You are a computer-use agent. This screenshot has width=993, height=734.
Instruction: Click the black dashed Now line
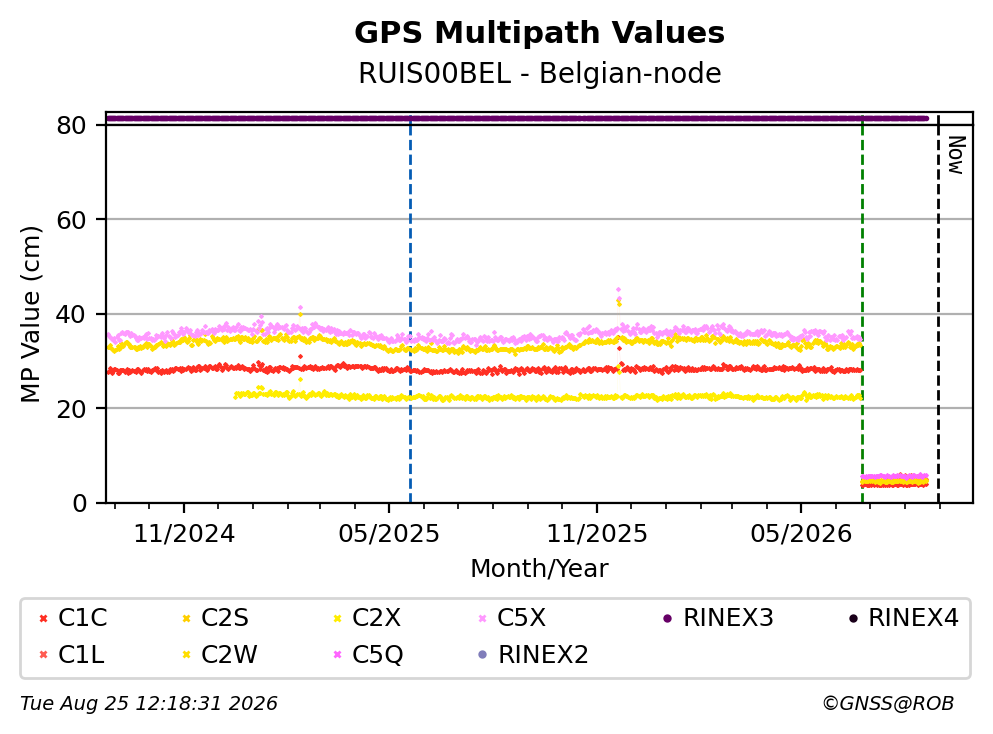(x=939, y=309)
